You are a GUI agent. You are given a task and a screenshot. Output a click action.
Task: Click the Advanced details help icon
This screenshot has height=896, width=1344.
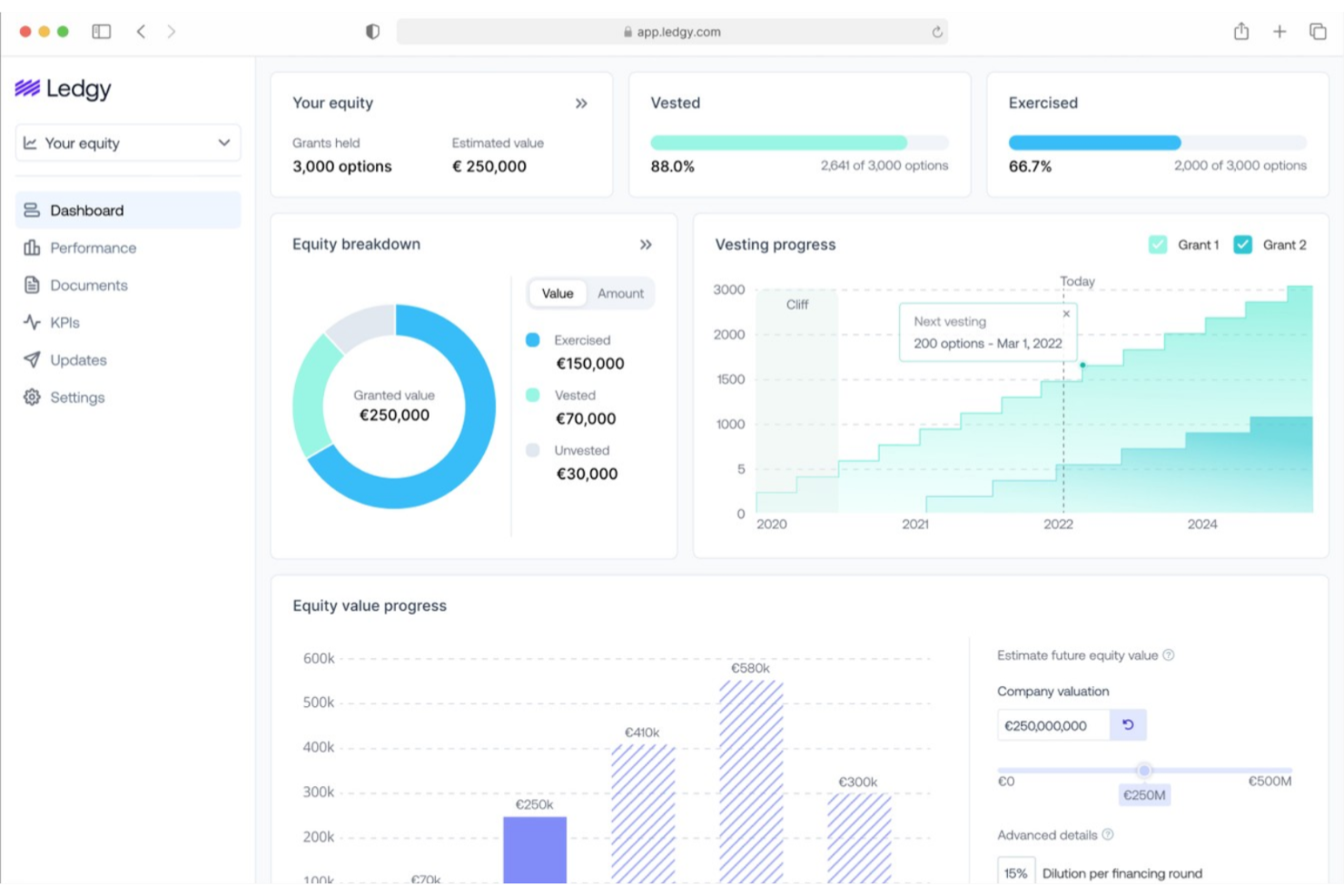[x=1108, y=835]
